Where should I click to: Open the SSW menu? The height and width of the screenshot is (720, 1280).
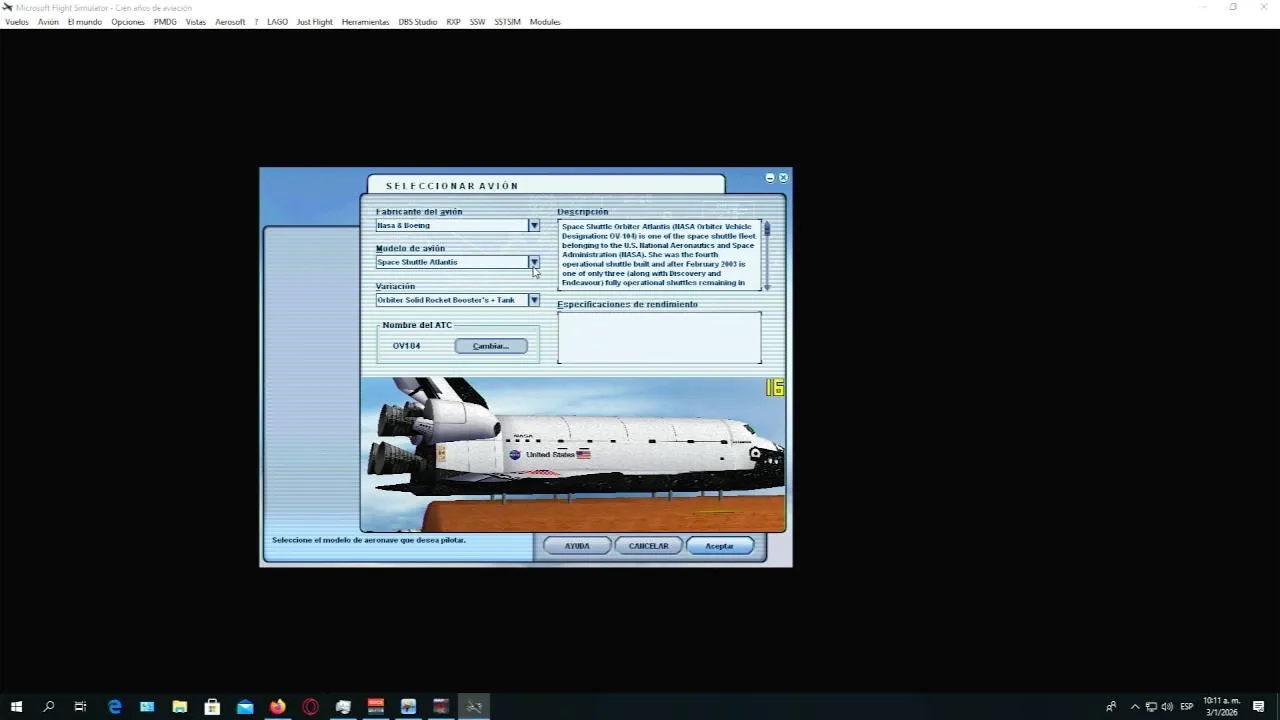click(x=477, y=22)
